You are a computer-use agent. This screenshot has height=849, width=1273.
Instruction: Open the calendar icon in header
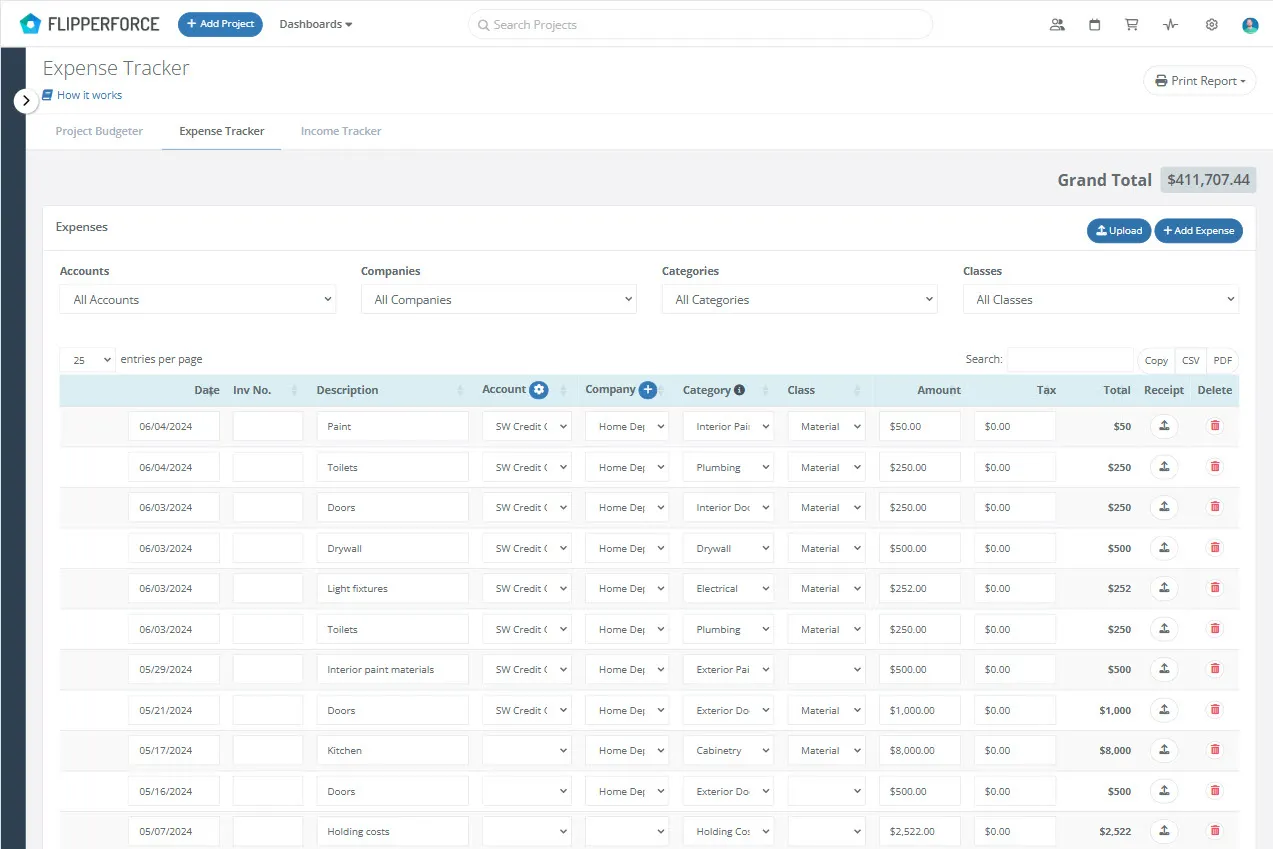pos(1095,25)
